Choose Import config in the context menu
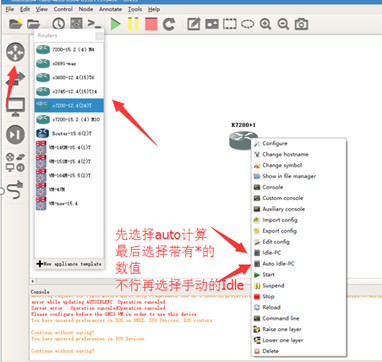Image resolution: width=382 pixels, height=362 pixels. (x=299, y=220)
